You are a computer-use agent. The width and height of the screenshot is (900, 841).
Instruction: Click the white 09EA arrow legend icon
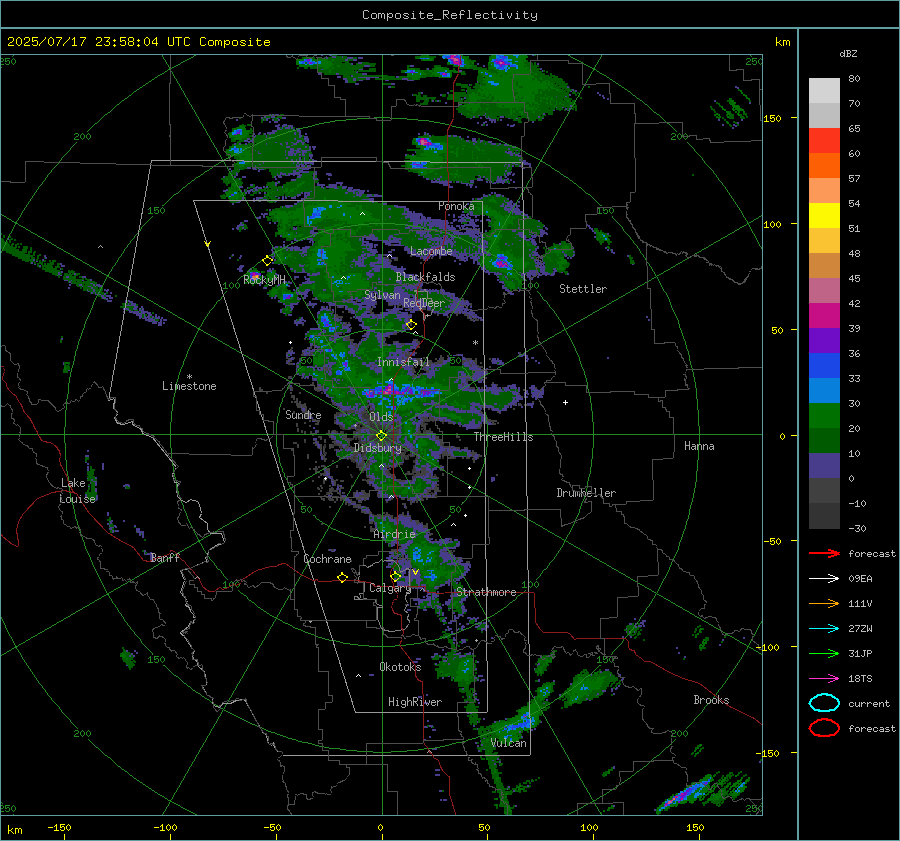824,579
